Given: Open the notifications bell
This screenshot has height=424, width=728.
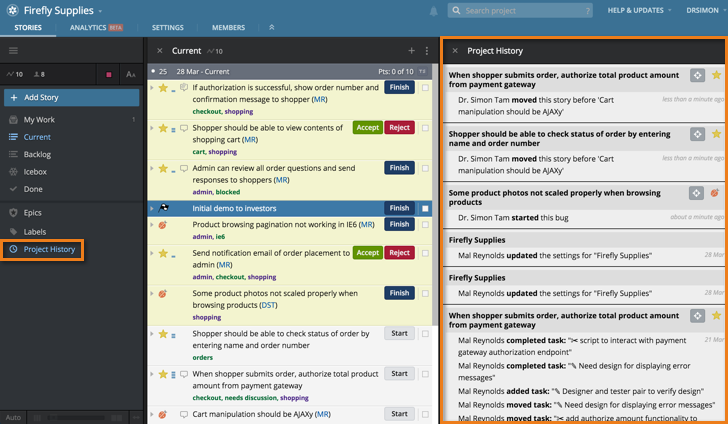Looking at the screenshot, I should point(434,11).
